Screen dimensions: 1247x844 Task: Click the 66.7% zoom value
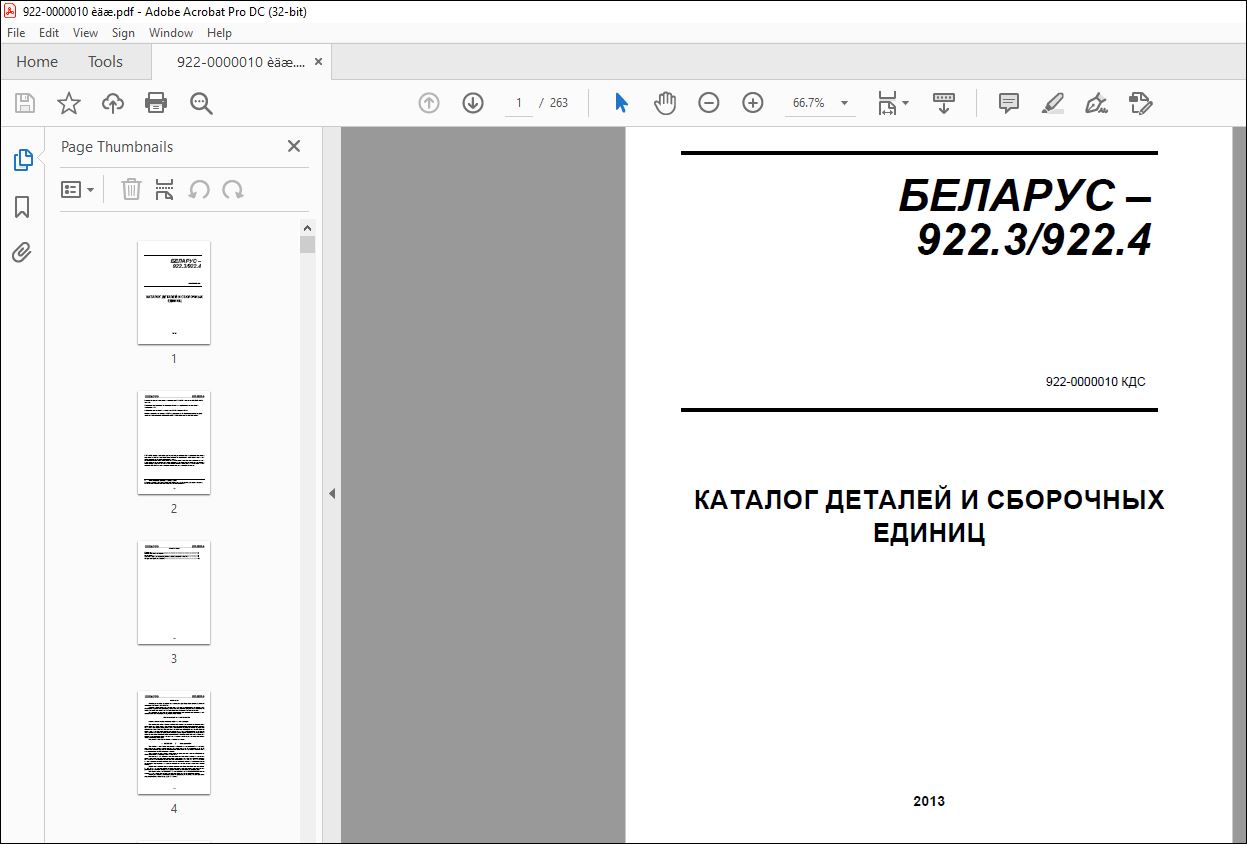(x=808, y=103)
